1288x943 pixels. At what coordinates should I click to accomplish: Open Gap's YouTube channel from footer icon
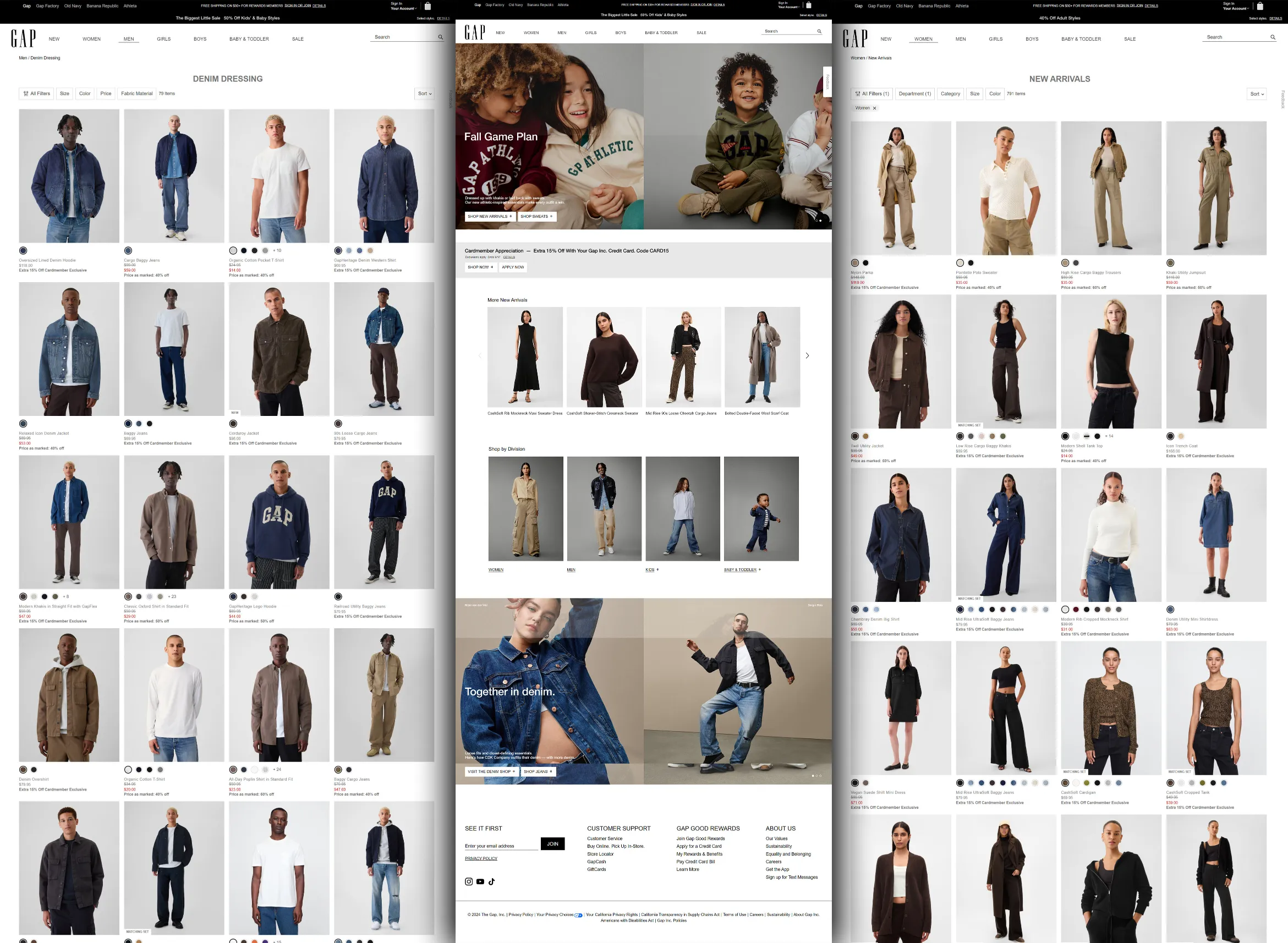point(480,881)
